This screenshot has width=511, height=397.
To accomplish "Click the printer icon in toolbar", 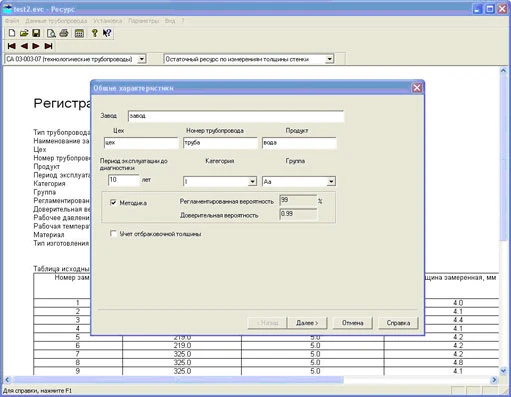I will (64, 33).
